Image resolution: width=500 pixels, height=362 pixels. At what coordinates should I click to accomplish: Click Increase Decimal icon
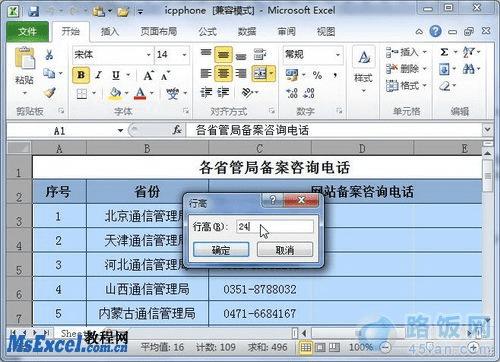click(x=292, y=93)
